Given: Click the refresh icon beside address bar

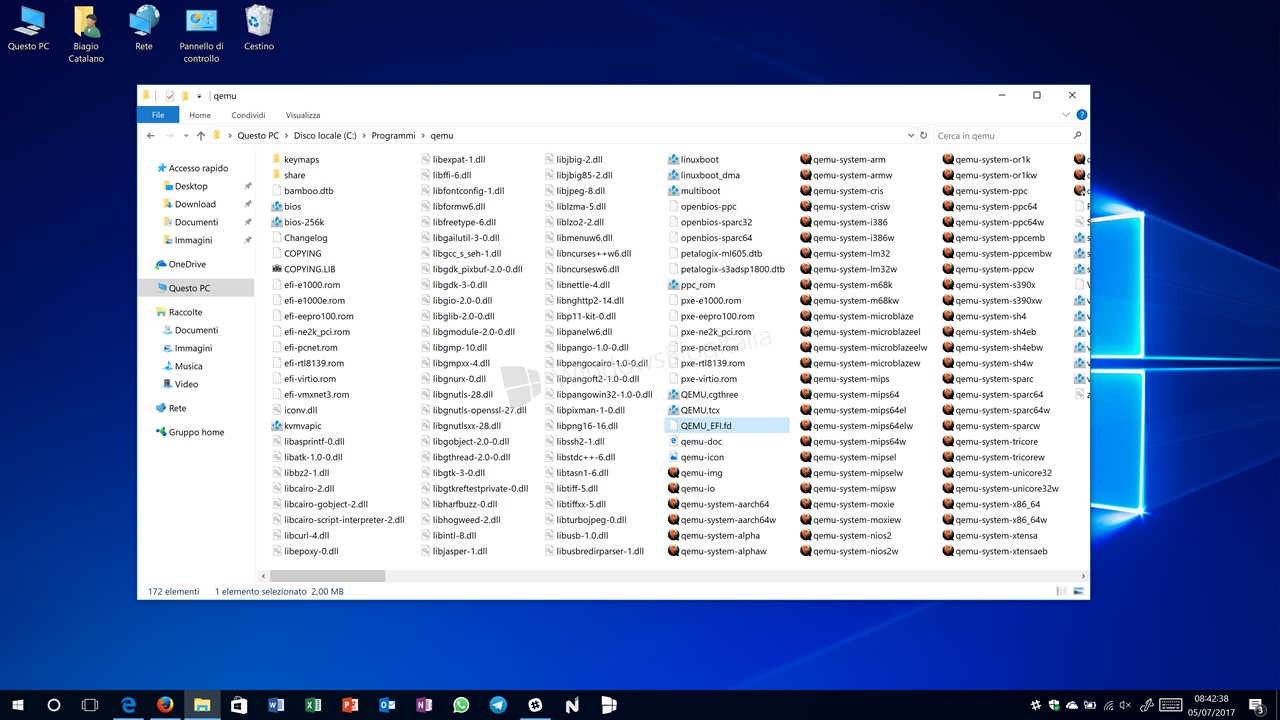Looking at the screenshot, I should (x=923, y=135).
